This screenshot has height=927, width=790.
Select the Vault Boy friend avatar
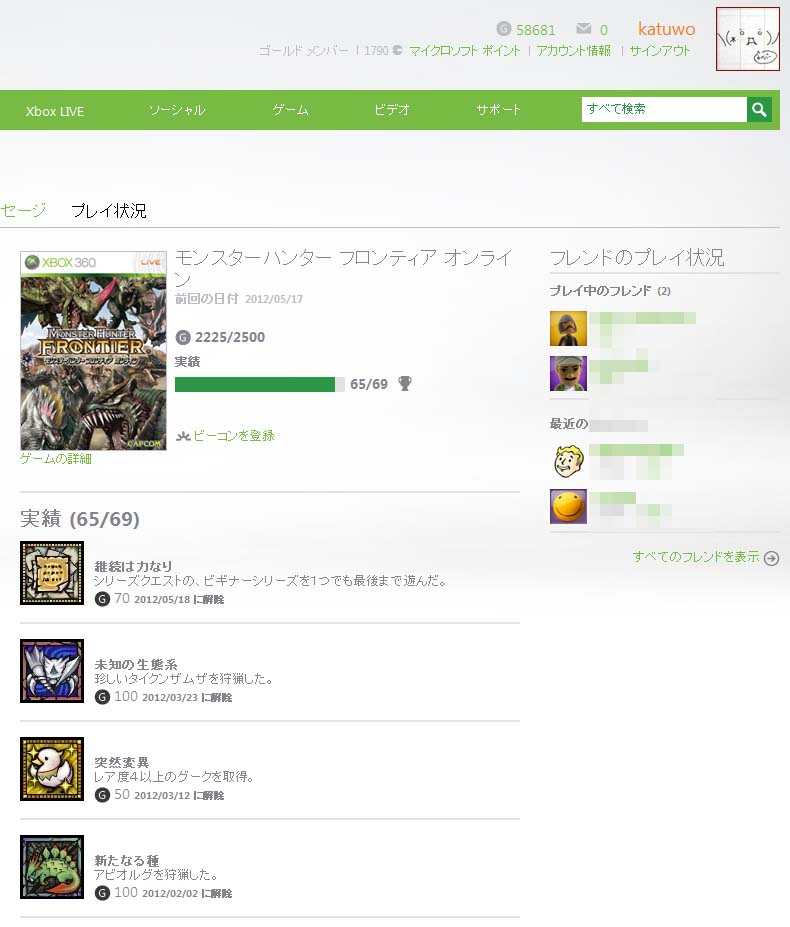click(x=568, y=461)
